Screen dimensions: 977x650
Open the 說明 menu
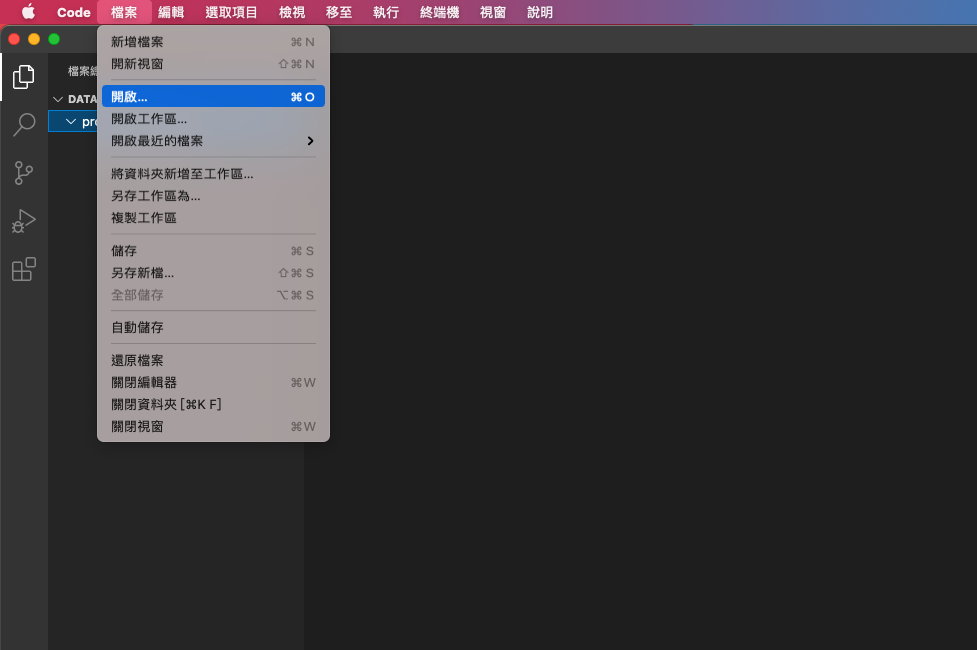click(540, 12)
